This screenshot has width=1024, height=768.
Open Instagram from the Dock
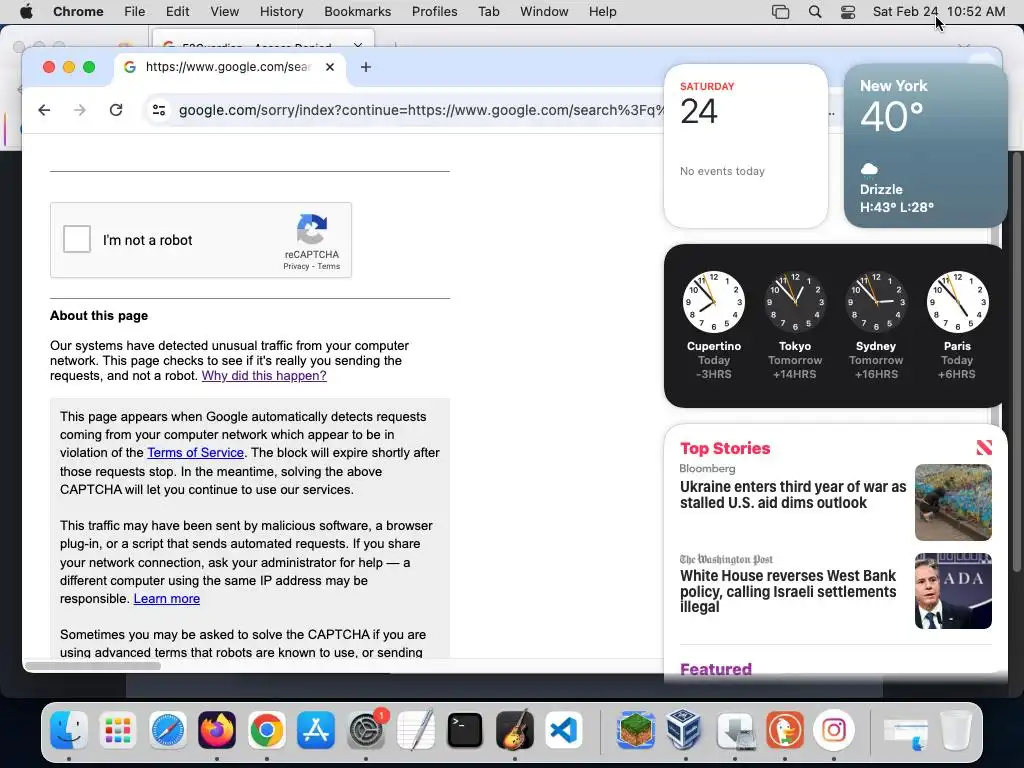point(834,729)
